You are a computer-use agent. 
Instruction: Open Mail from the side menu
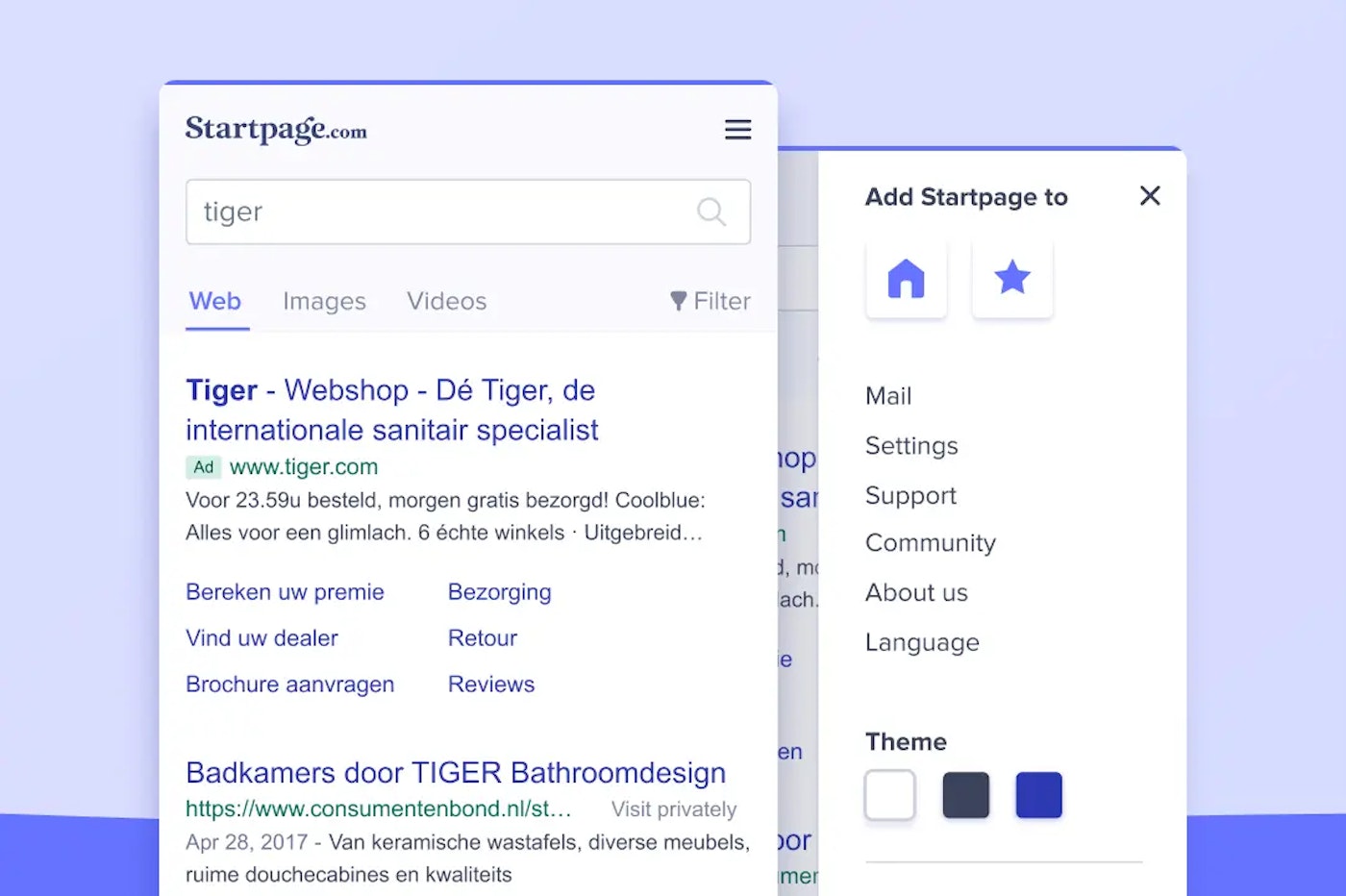[x=888, y=396]
